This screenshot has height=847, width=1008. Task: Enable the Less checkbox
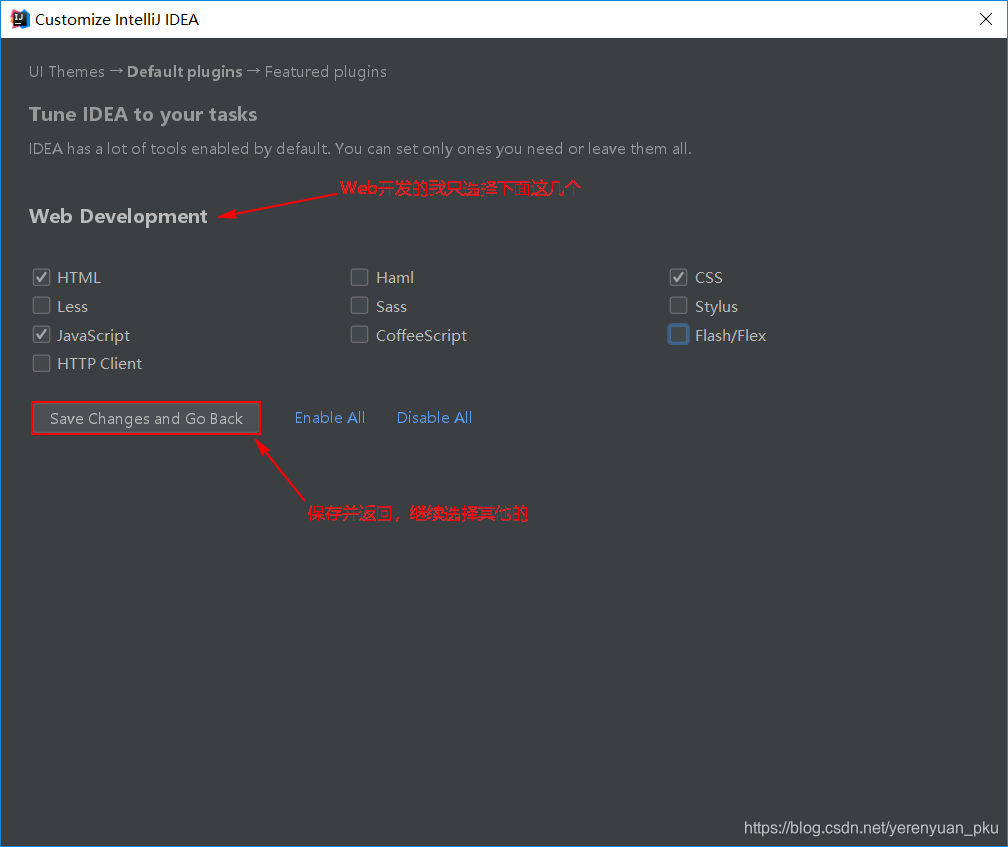42,306
